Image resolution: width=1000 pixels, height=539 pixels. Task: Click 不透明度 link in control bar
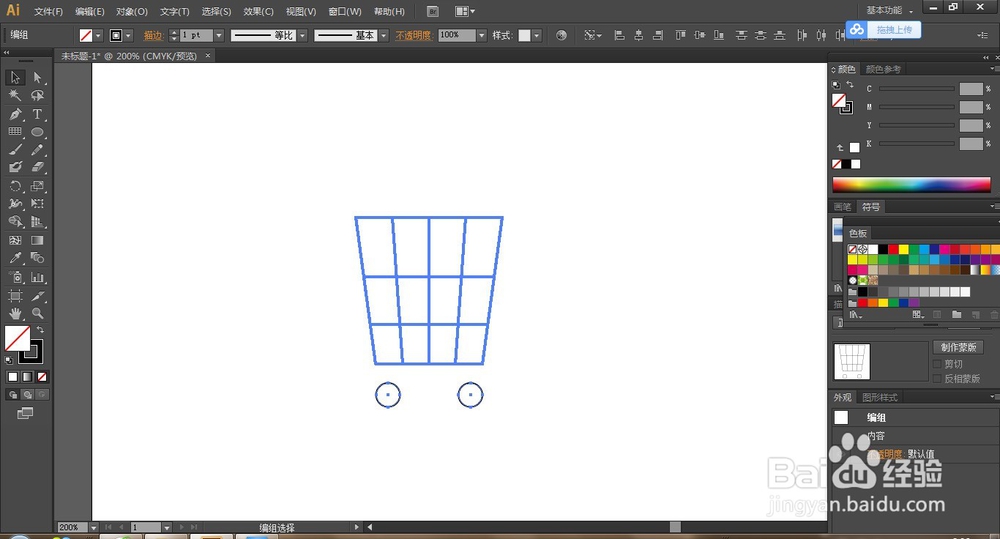coord(413,36)
